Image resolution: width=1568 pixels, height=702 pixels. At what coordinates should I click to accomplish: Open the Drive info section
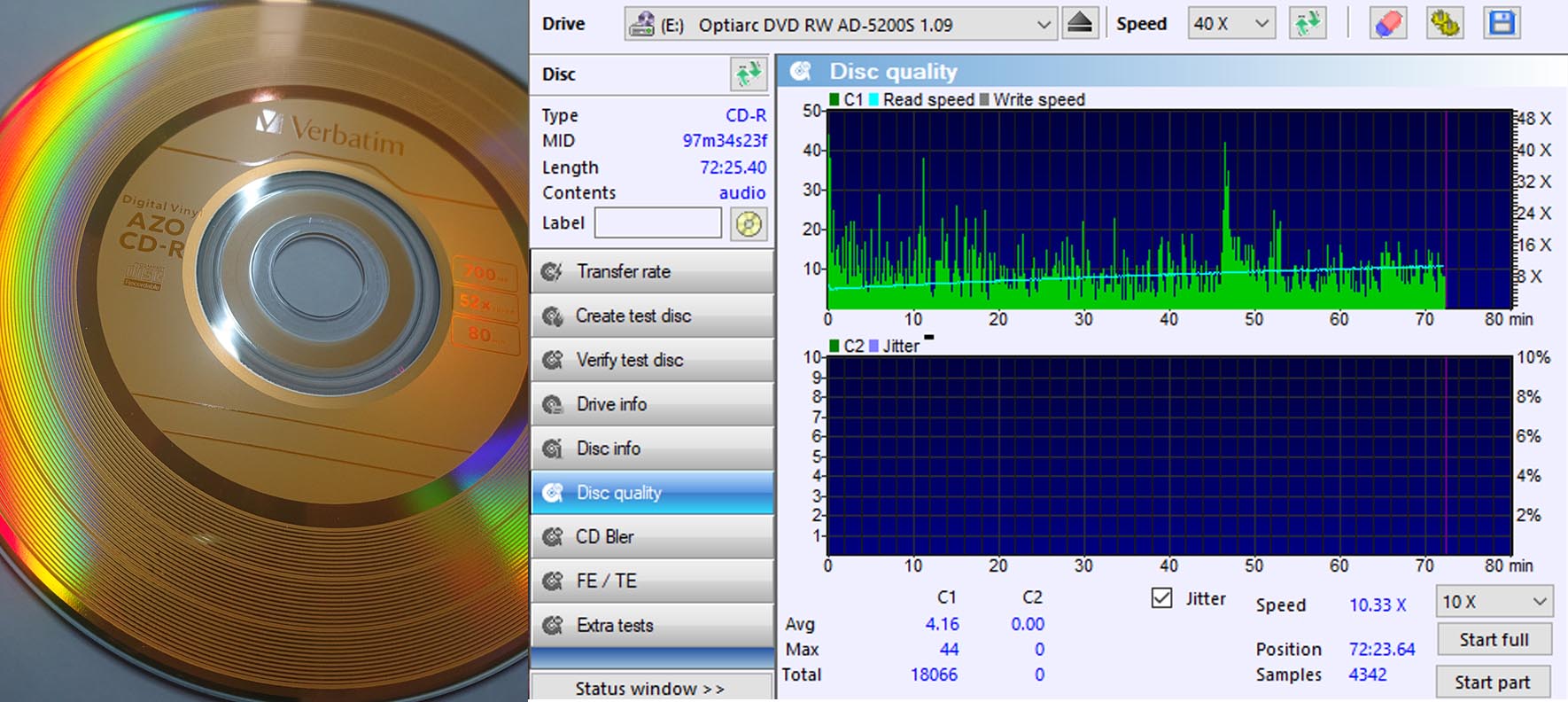click(x=652, y=404)
